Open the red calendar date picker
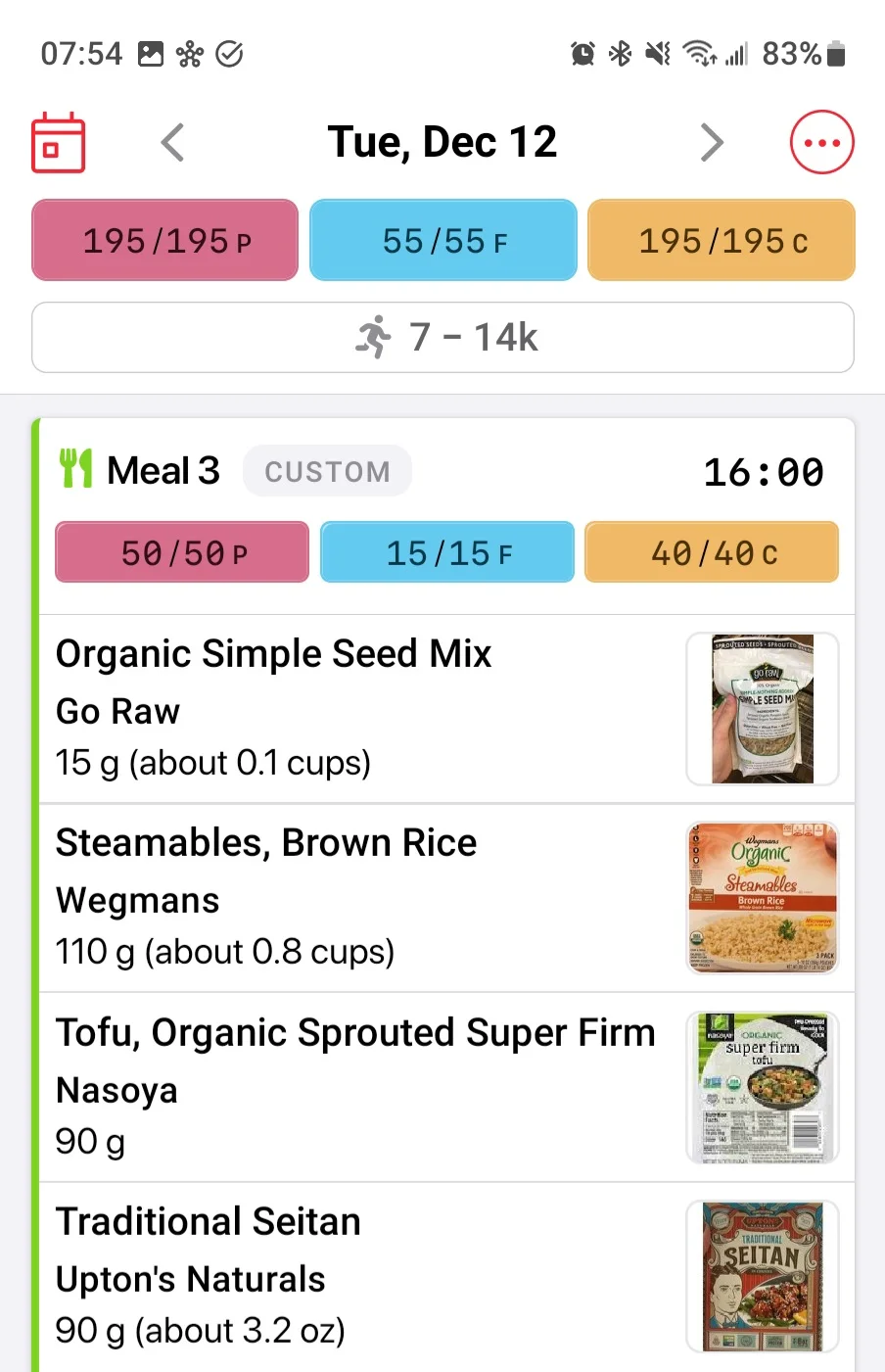This screenshot has width=885, height=1372. point(59,143)
